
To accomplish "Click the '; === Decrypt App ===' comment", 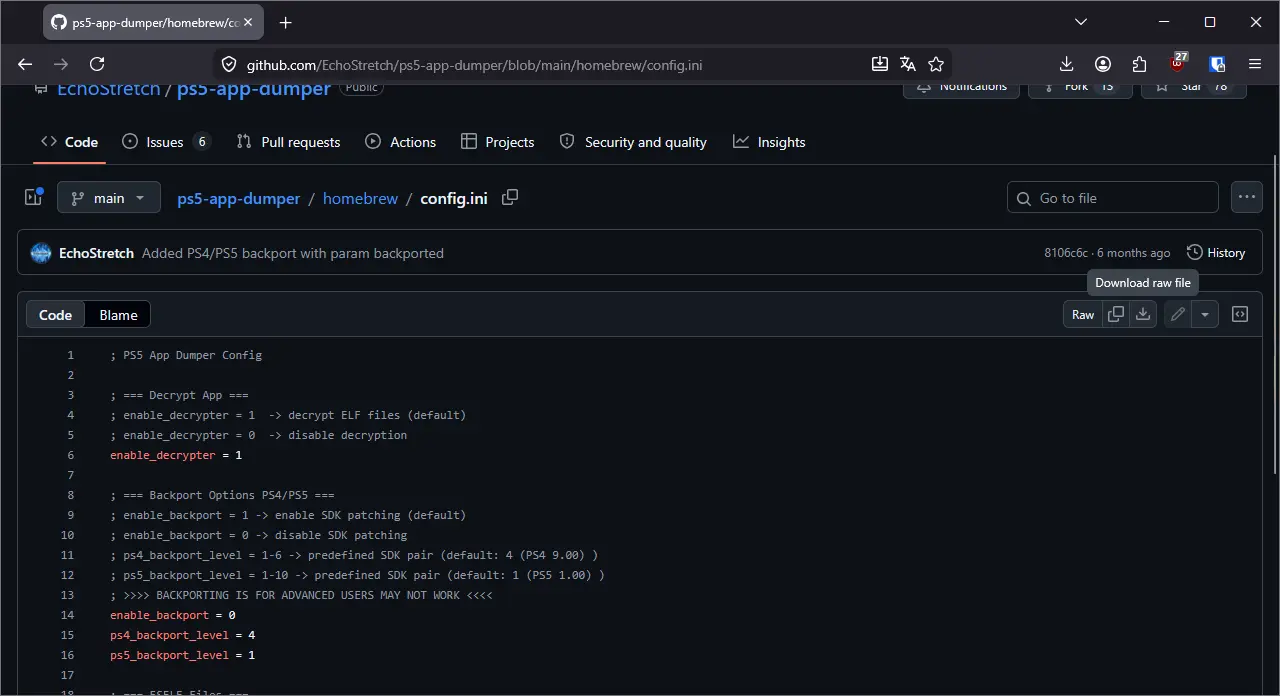I will coord(179,395).
